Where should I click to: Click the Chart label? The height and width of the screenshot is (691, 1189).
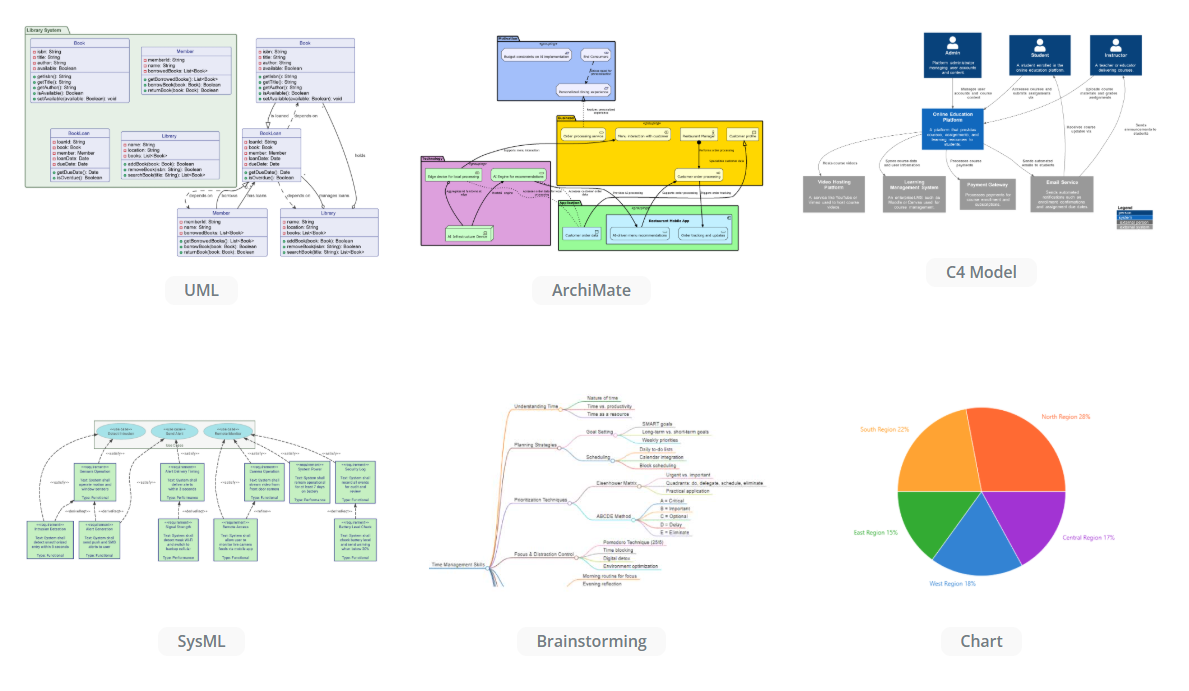tap(981, 641)
